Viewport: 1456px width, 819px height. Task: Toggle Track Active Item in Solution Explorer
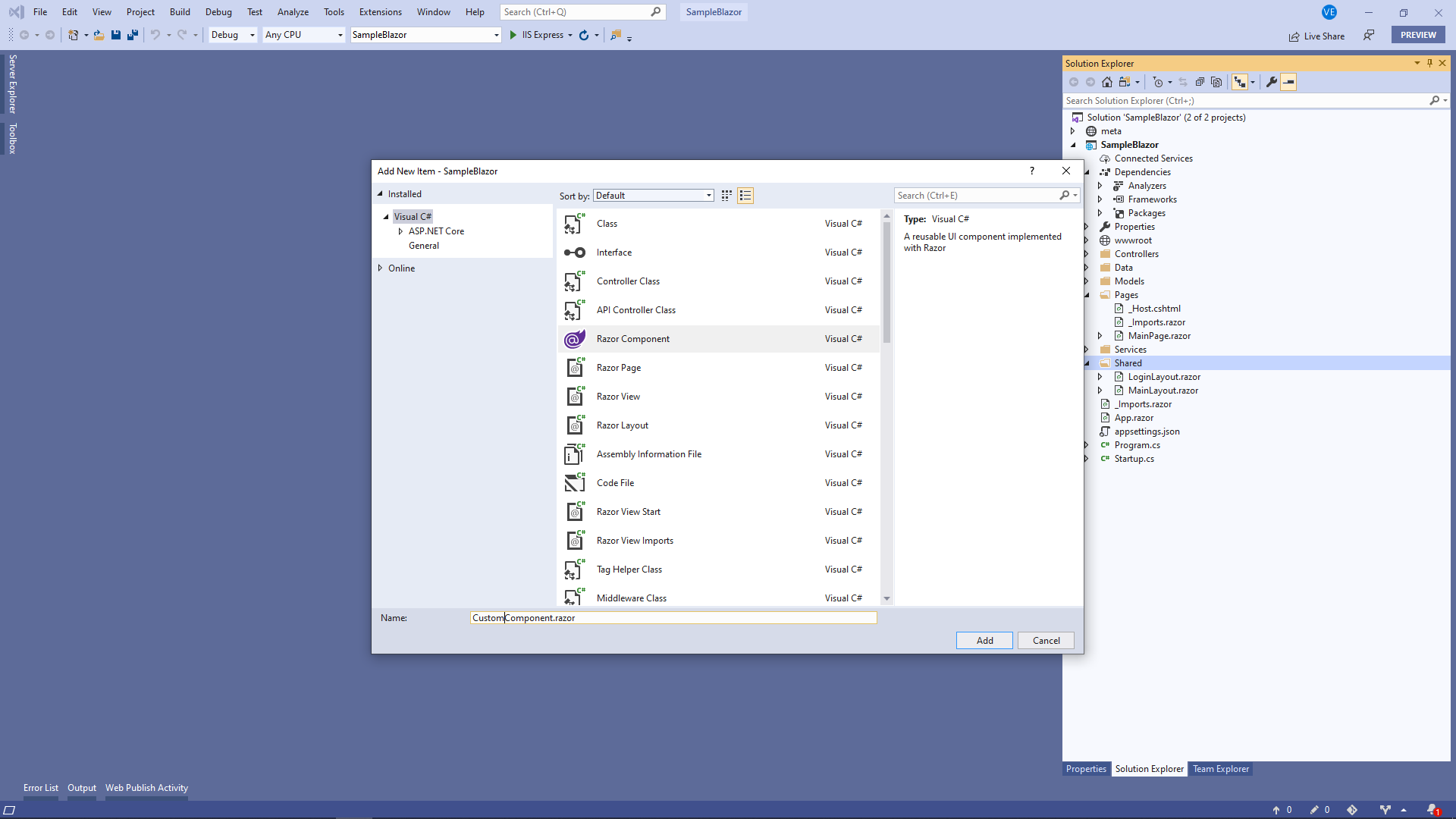click(1240, 82)
